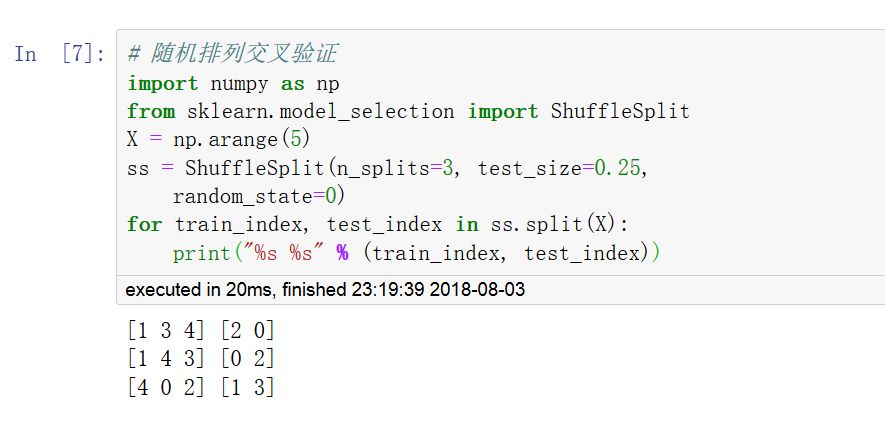
Task: Click the ss variable being assigned ShuffleSplit
Action: point(138,167)
